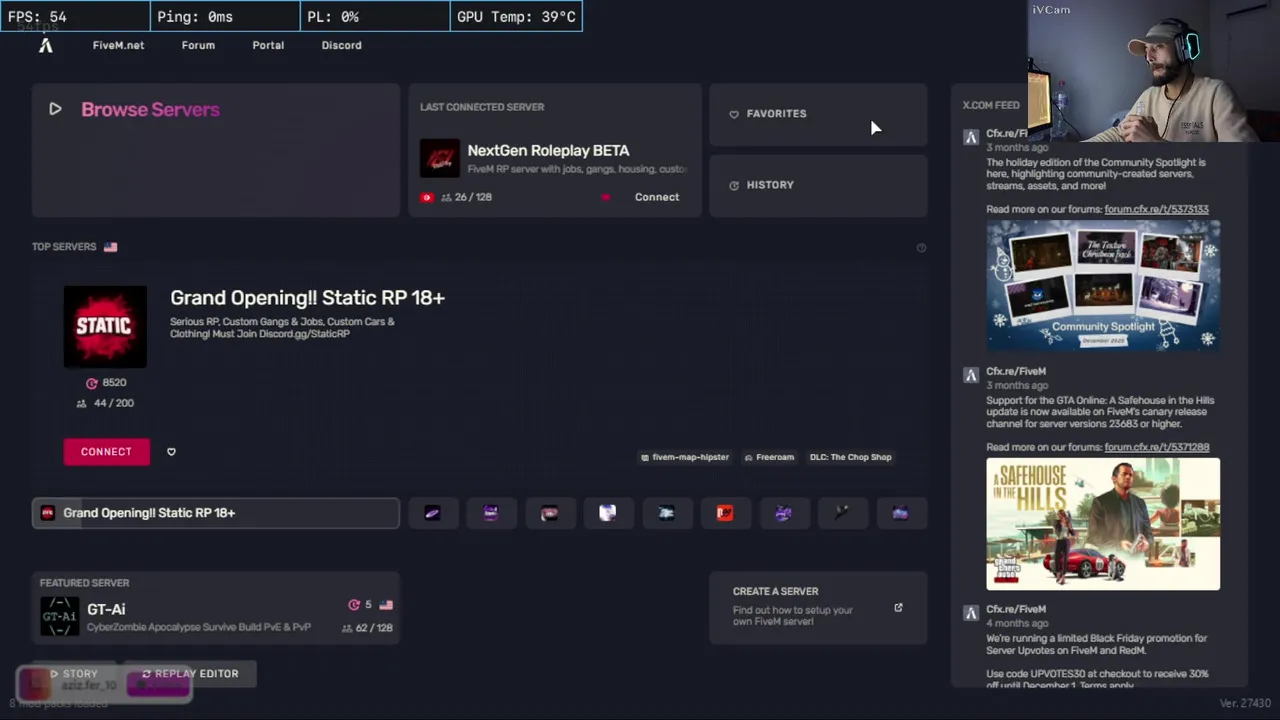Open the forum.cfx.re/t/5373133 link
Screen dimensions: 1280x720
pyautogui.click(x=1156, y=209)
